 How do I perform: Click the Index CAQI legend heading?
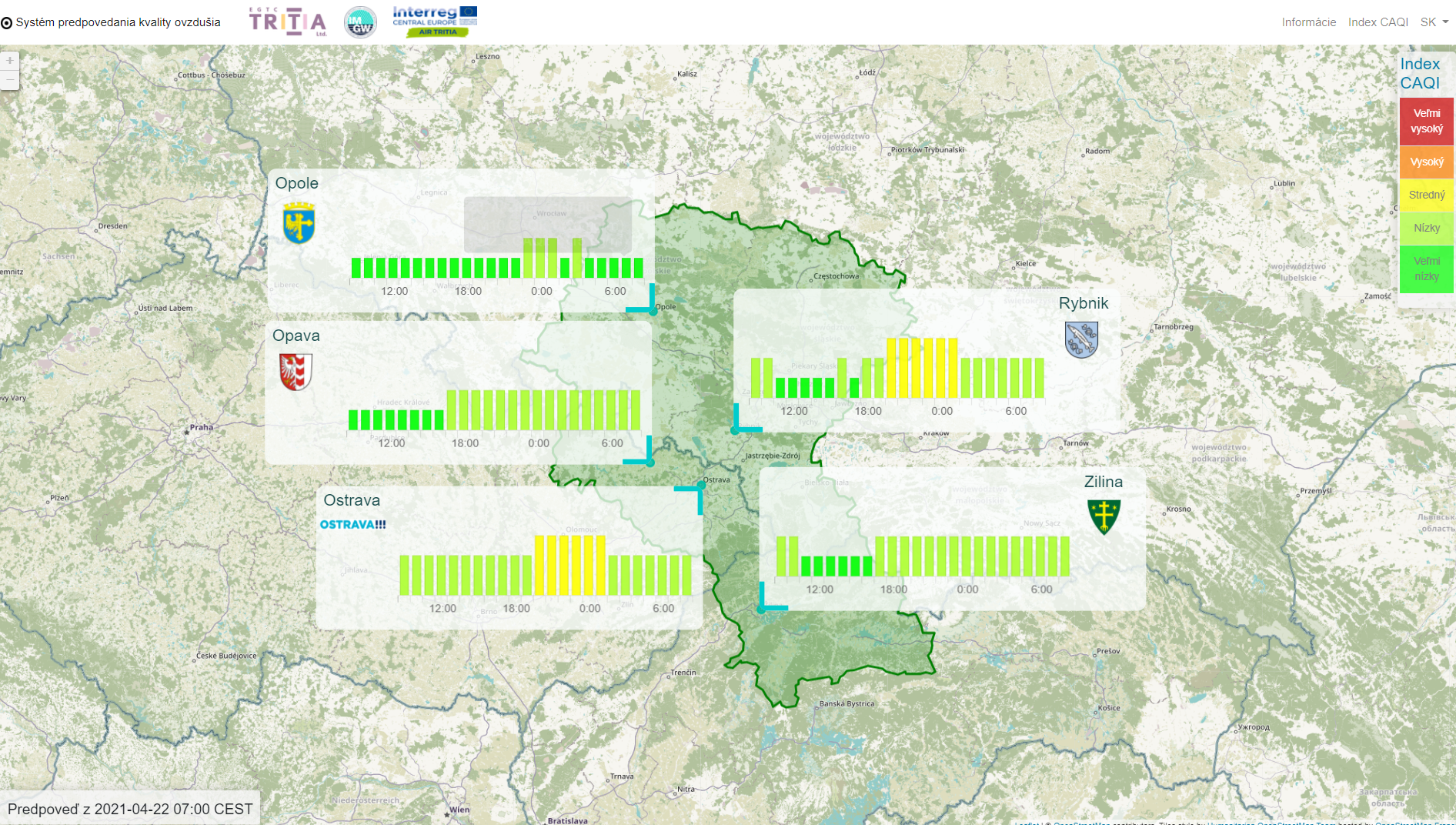tap(1420, 73)
